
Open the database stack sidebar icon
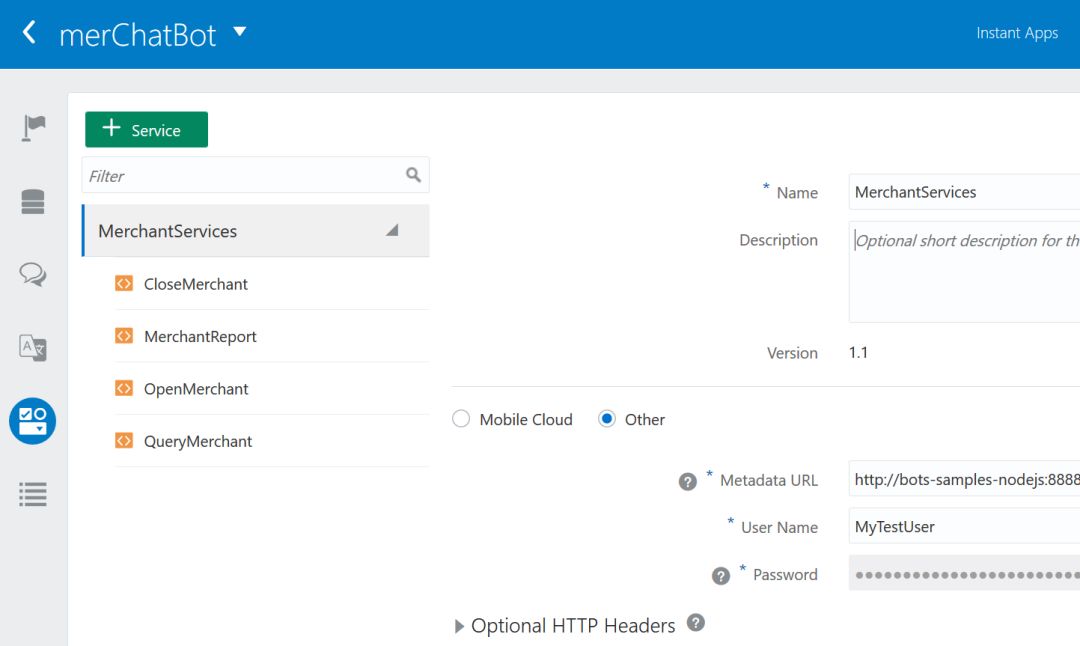coord(33,202)
